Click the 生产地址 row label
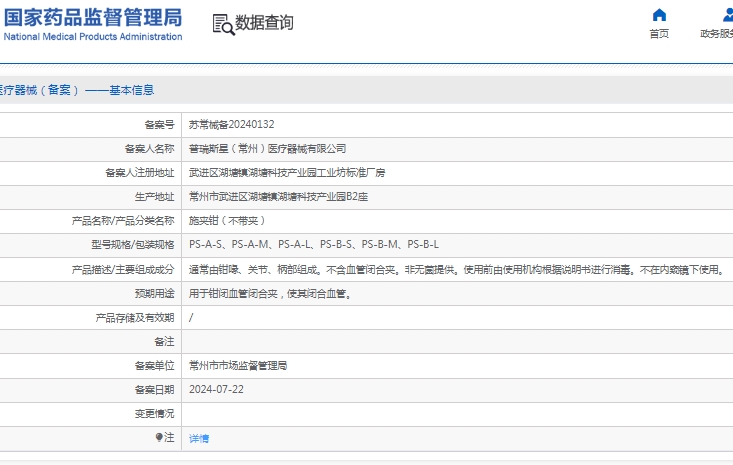The image size is (733, 465). click(155, 197)
